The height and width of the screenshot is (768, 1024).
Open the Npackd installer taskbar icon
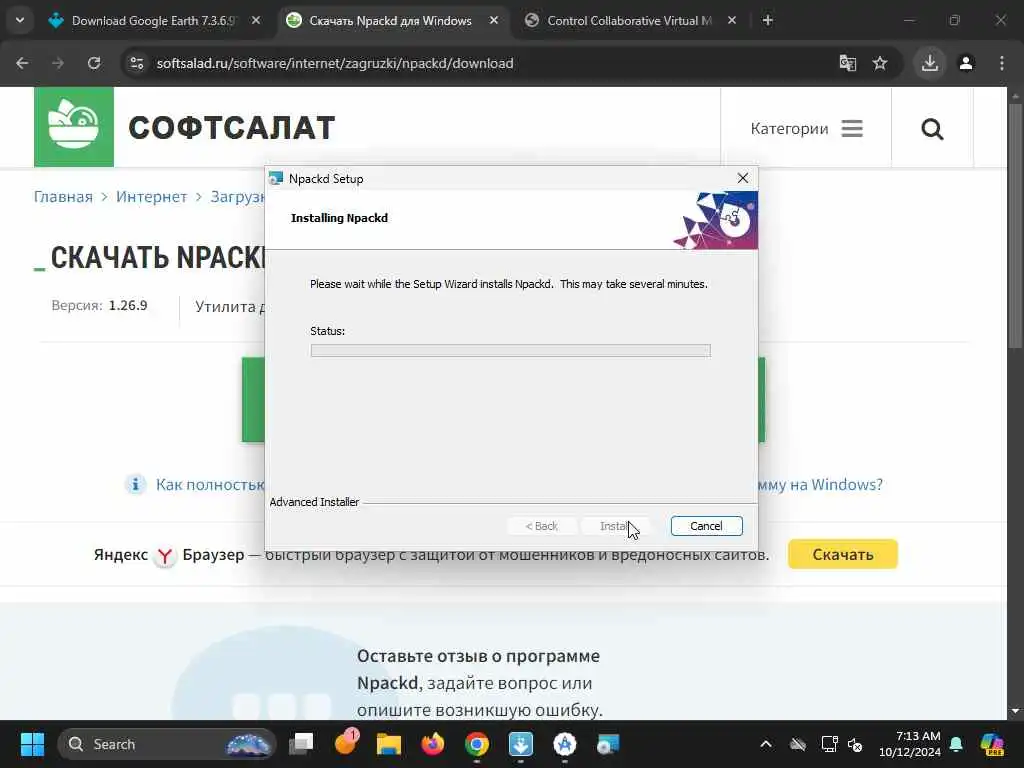[608, 744]
